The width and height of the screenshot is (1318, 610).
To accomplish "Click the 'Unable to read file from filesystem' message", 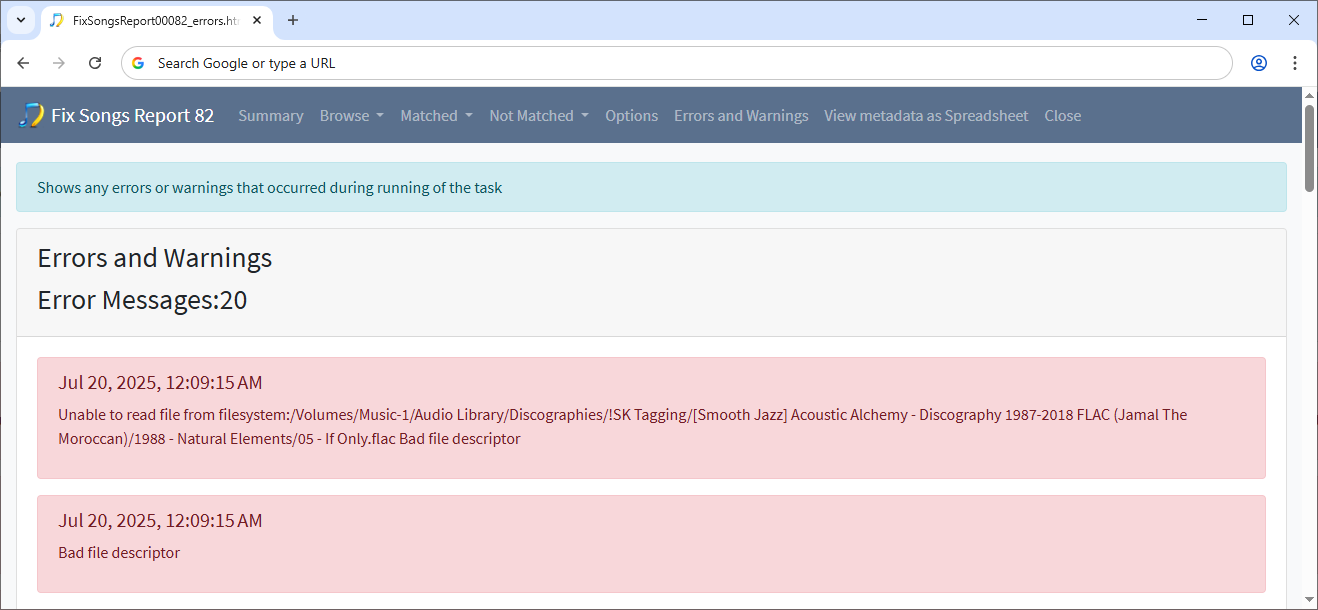I will pos(622,426).
